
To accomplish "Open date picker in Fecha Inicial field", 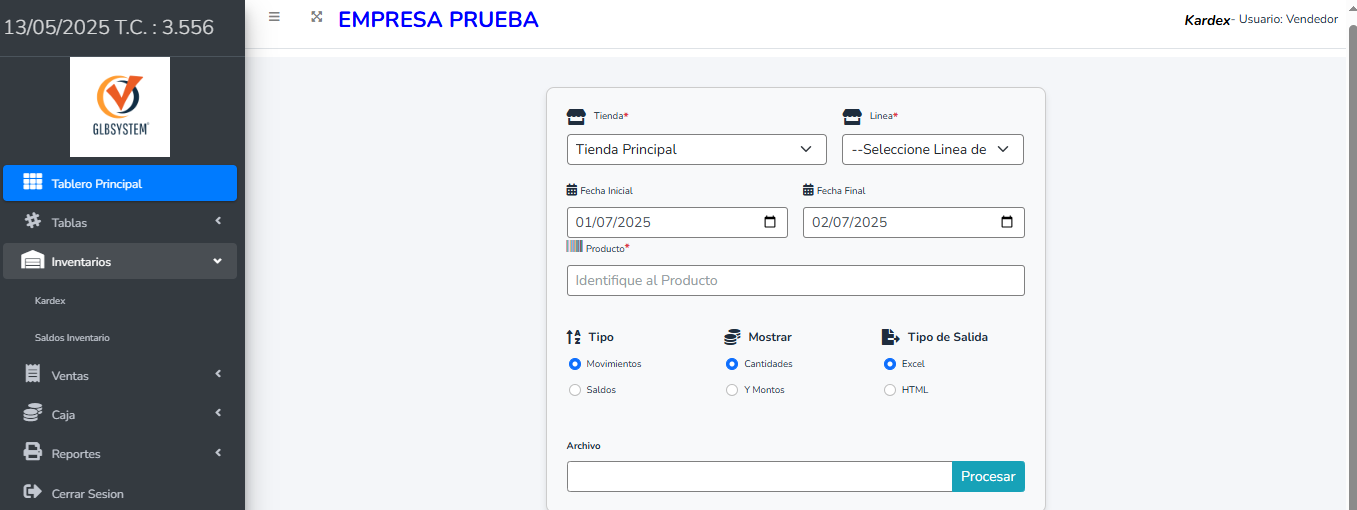I will 770,222.
